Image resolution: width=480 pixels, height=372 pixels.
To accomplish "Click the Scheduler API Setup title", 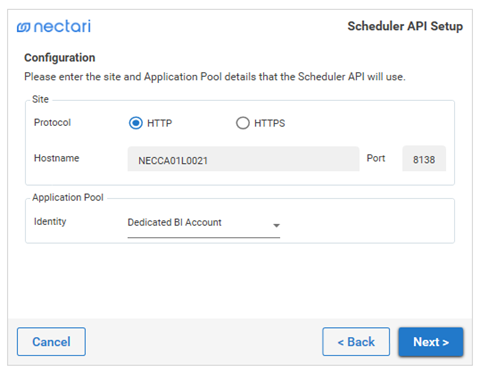I will 405,26.
